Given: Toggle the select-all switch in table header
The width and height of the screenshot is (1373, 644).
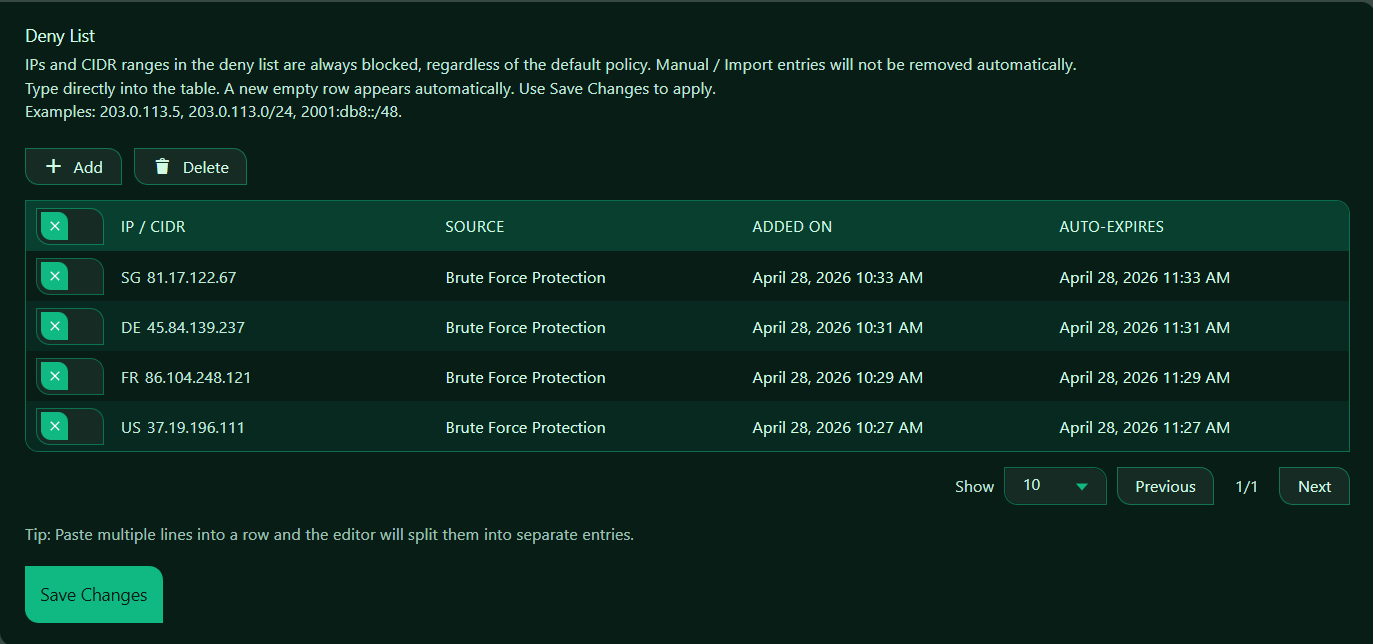Looking at the screenshot, I should (x=69, y=227).
